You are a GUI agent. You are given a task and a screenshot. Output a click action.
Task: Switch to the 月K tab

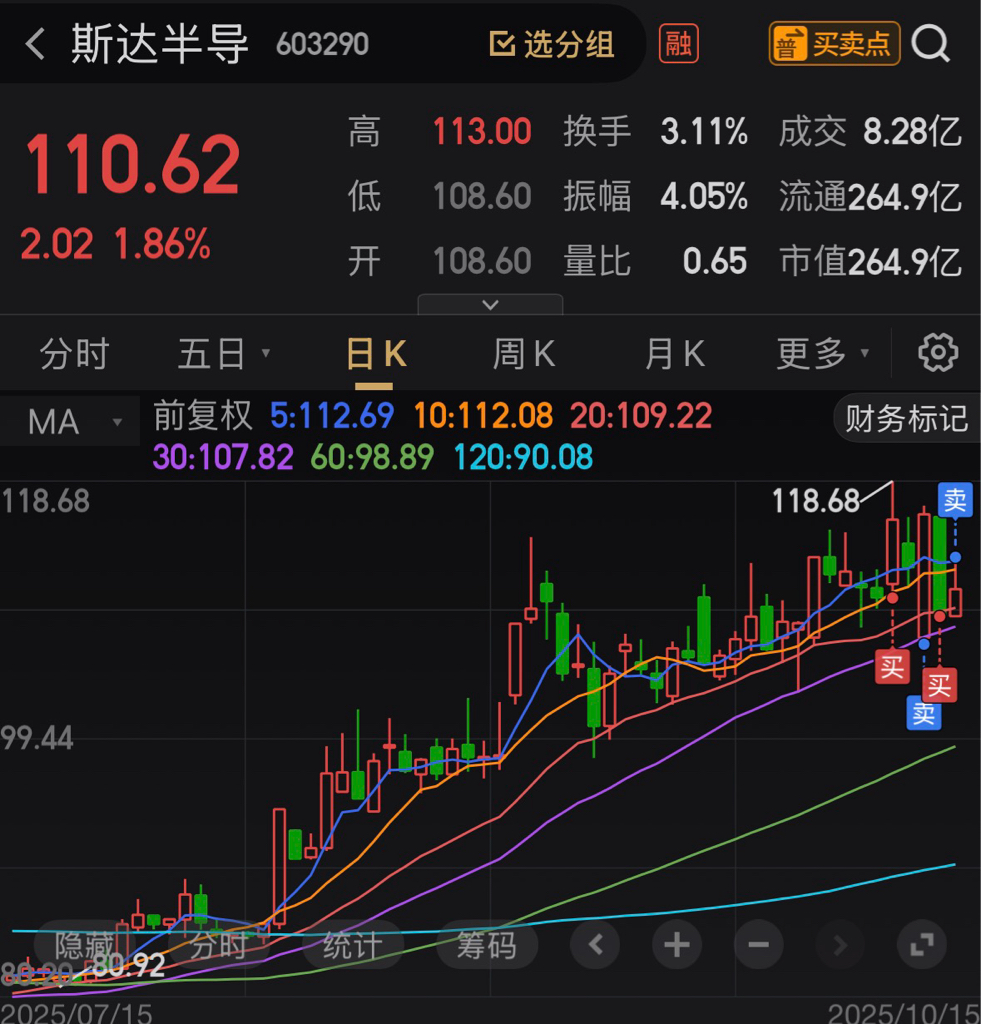point(675,354)
